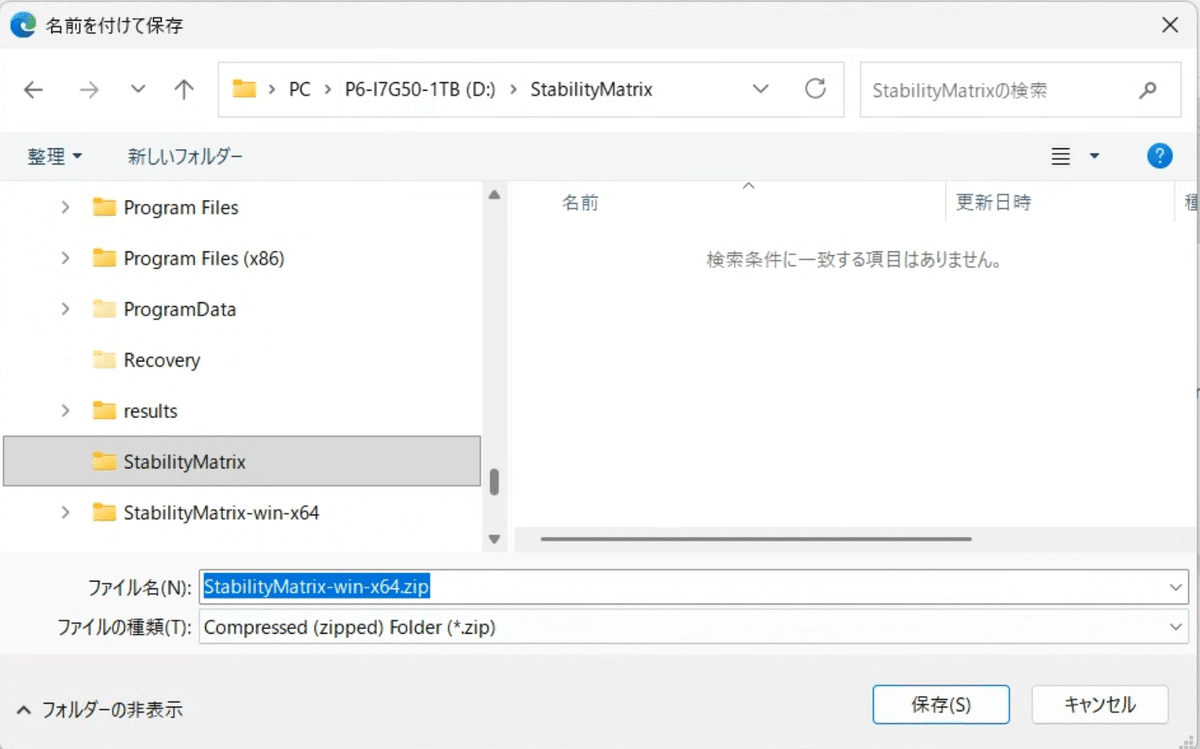Viewport: 1200px width, 749px height.
Task: Go forward with the right arrow
Action: (89, 90)
